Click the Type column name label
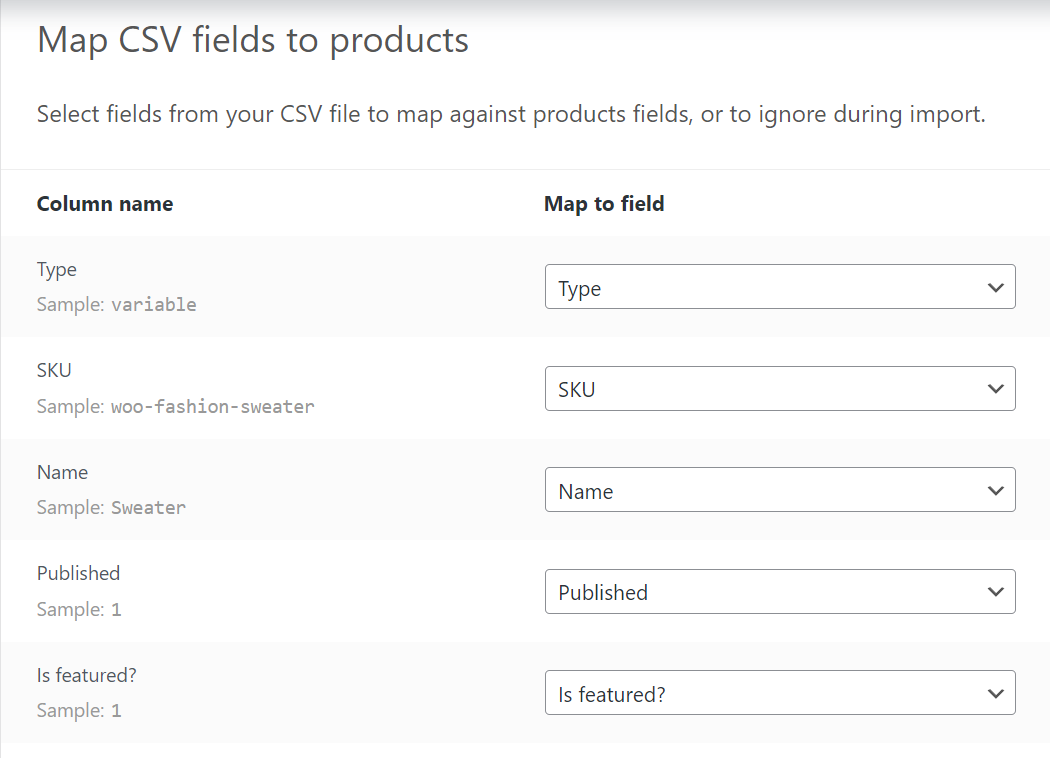The image size is (1050, 758). tap(57, 270)
